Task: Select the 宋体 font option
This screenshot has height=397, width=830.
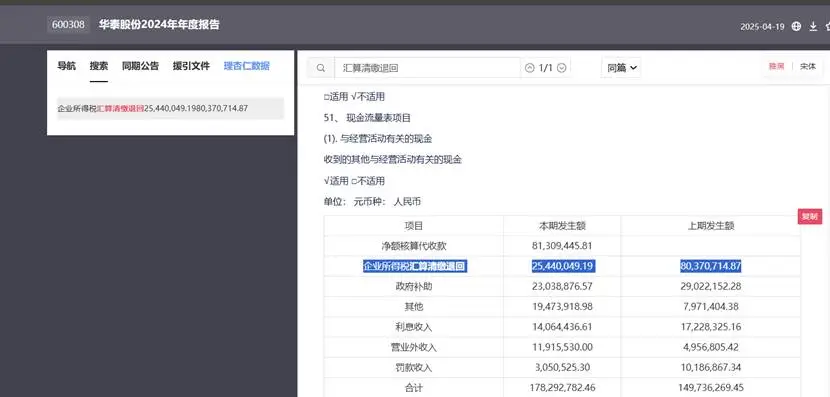Action: click(808, 66)
